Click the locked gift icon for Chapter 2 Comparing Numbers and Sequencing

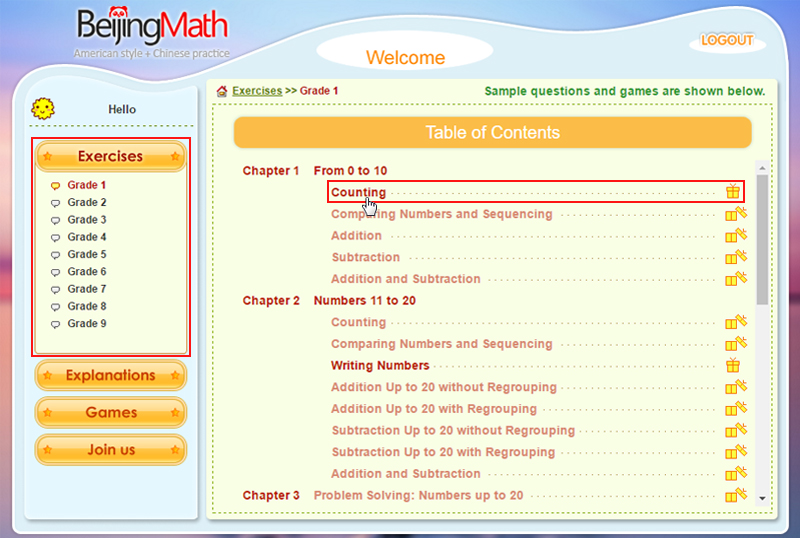[736, 344]
